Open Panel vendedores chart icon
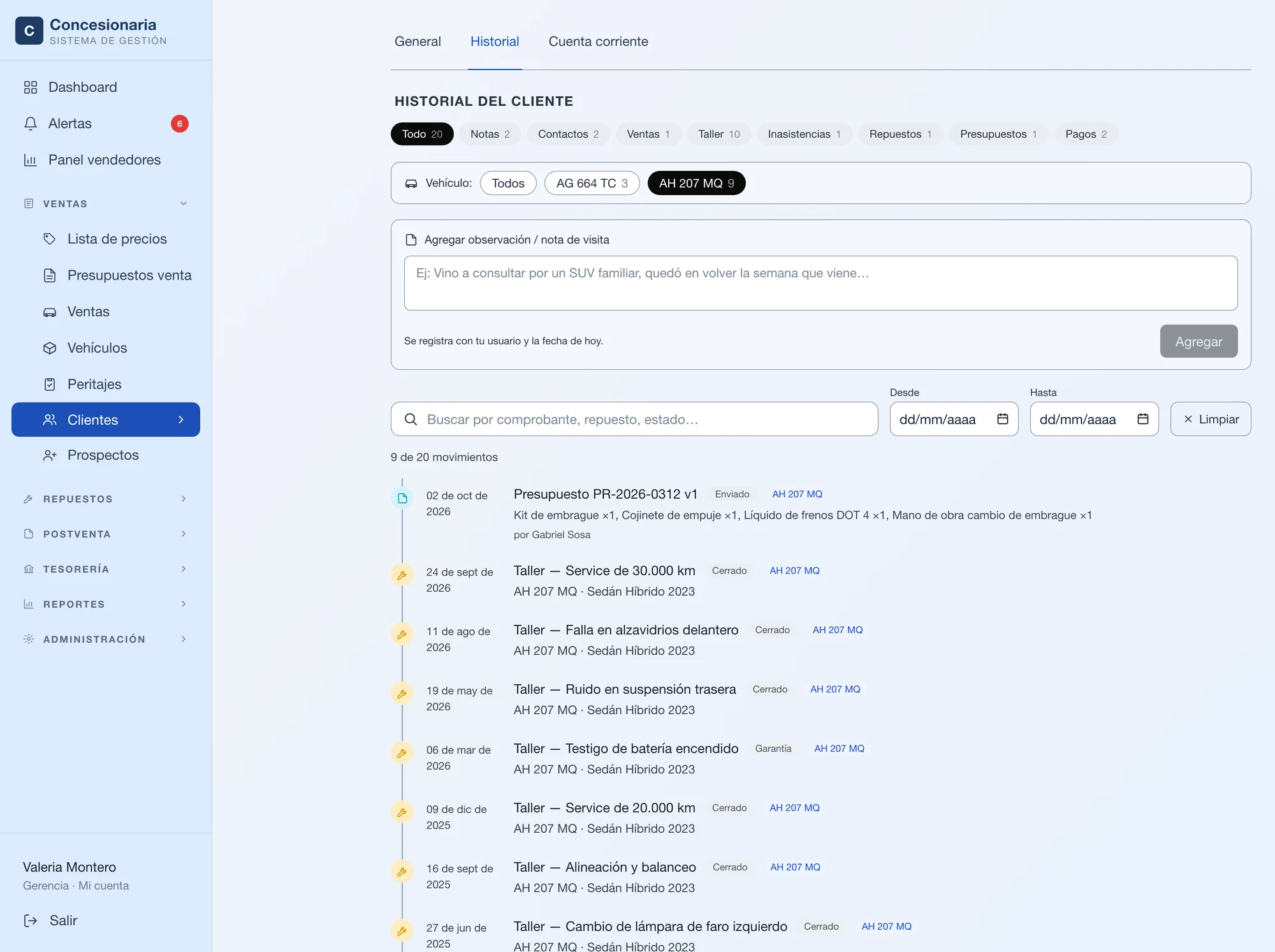1275x952 pixels. tap(31, 160)
